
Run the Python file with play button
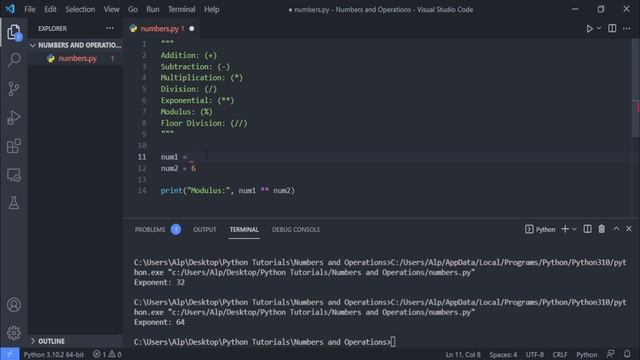point(589,29)
